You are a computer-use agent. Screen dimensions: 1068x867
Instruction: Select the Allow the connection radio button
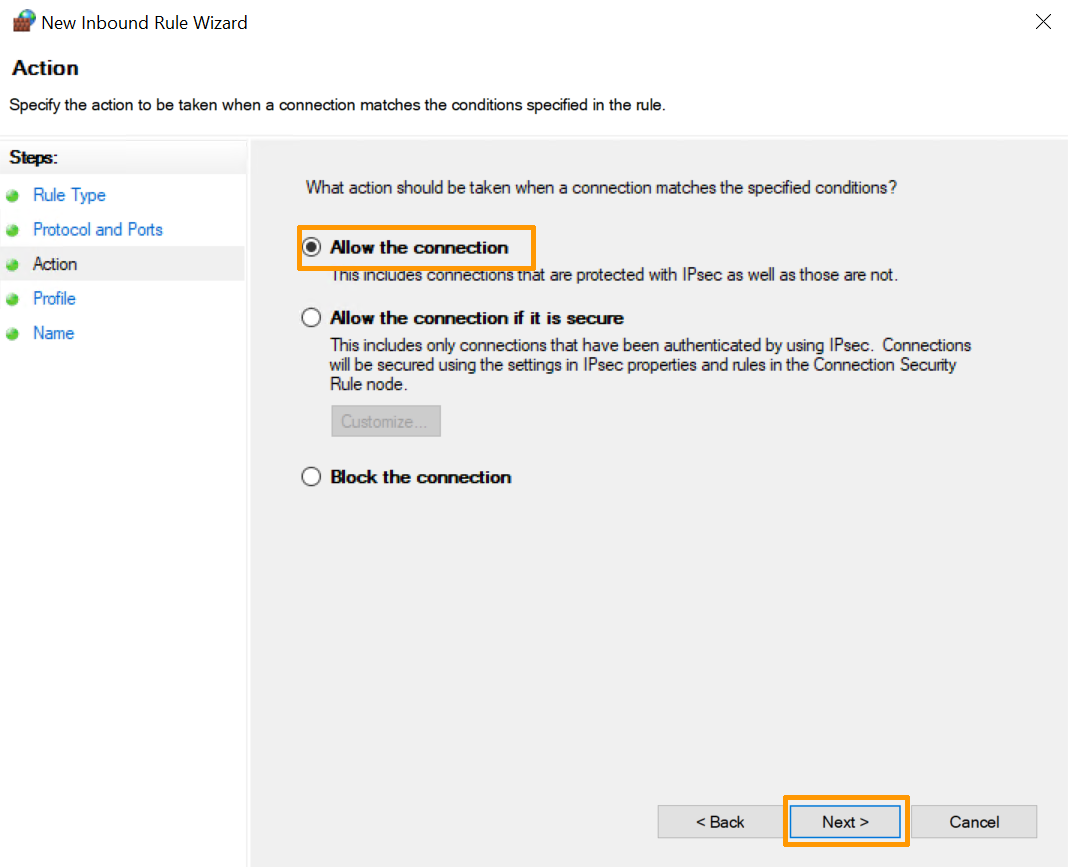pyautogui.click(x=312, y=247)
